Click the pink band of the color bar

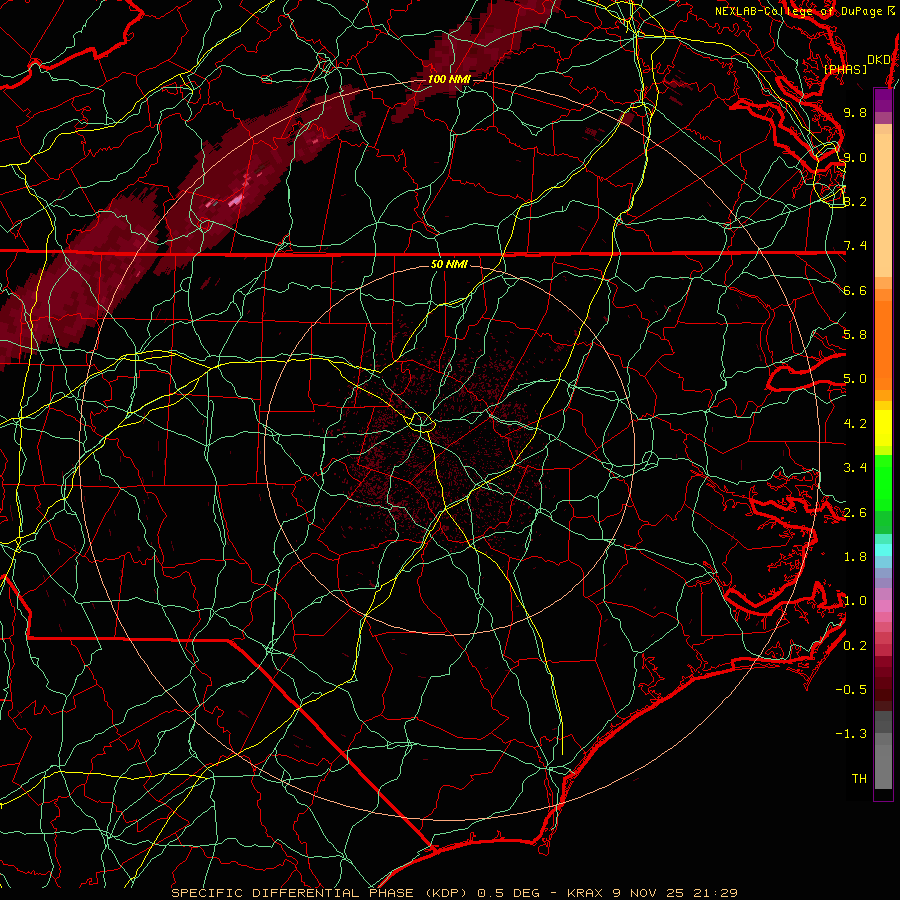pos(883,606)
